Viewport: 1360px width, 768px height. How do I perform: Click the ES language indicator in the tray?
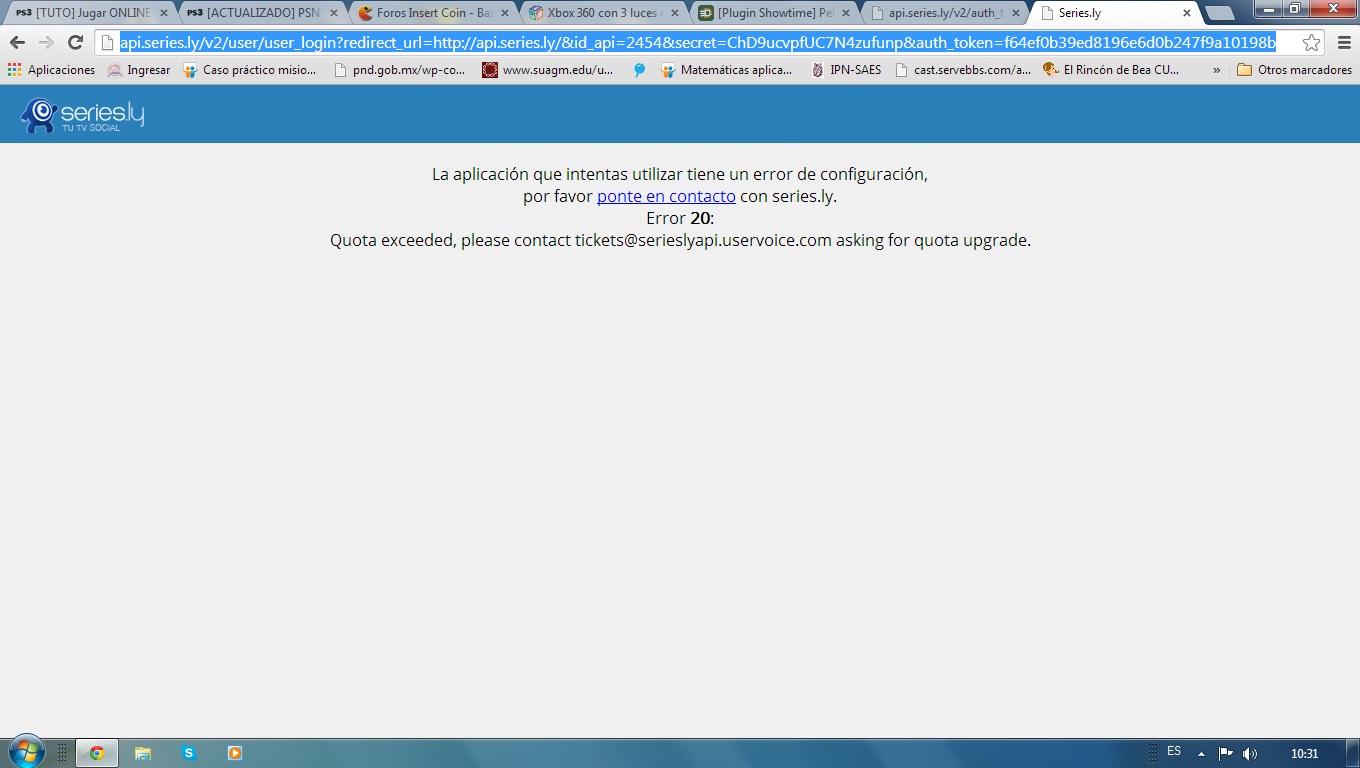[x=1174, y=751]
